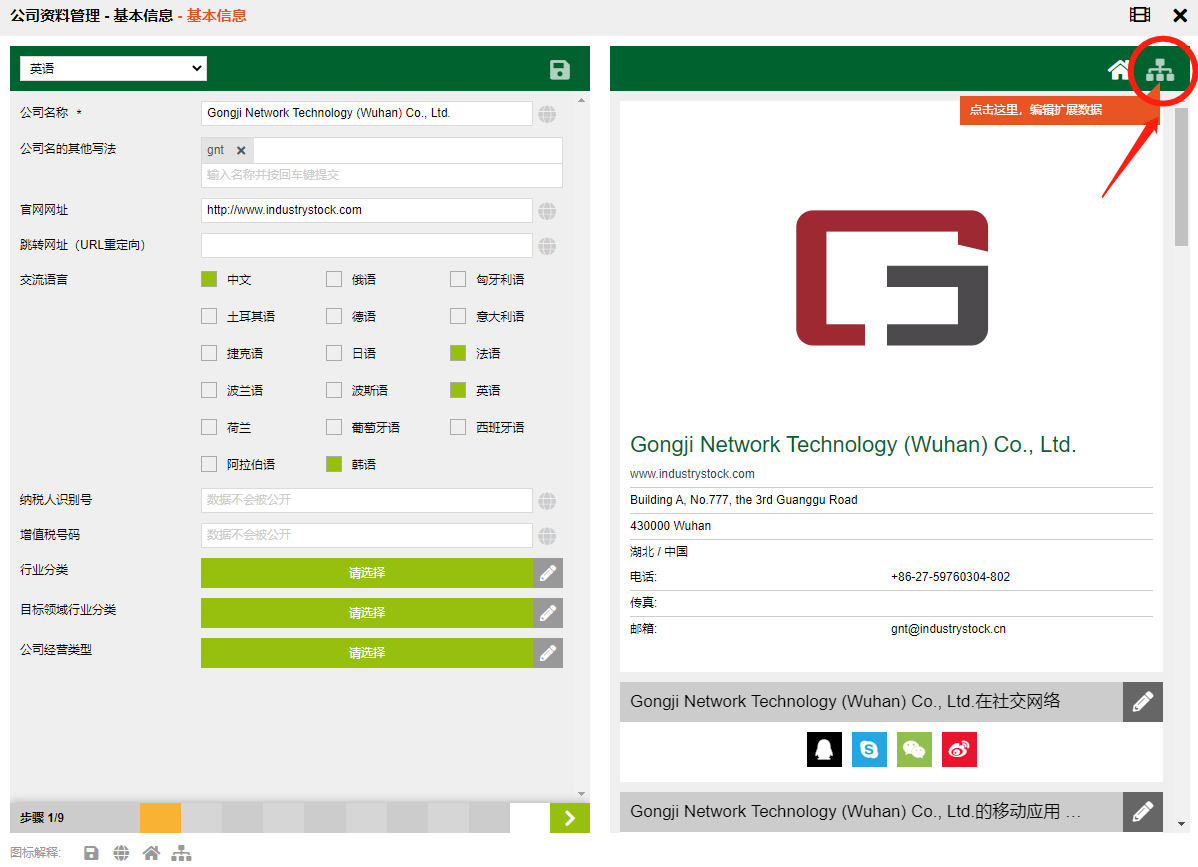
Task: Click the film strip icon at top right
Action: (1140, 15)
